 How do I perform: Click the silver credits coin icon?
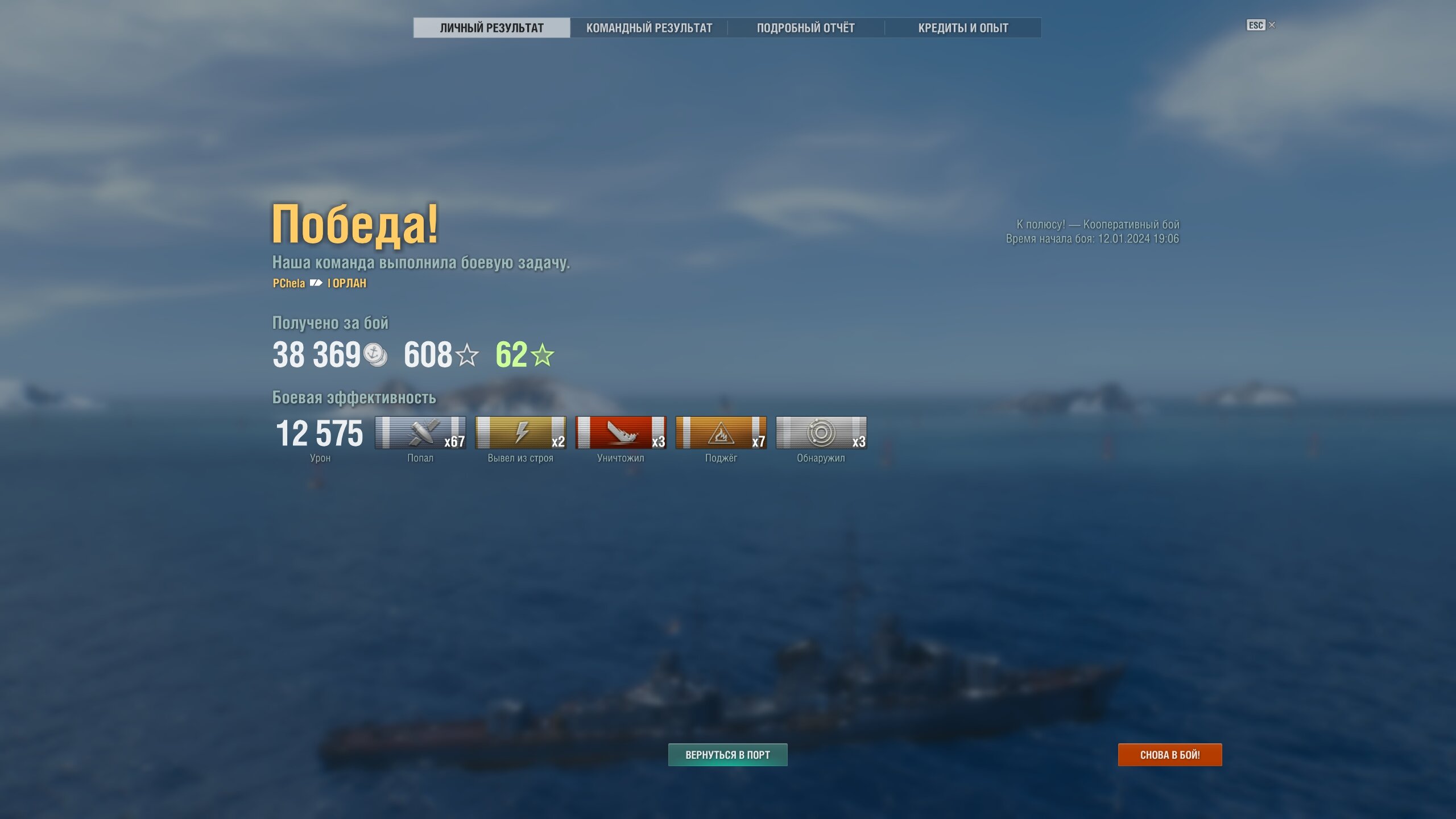[375, 355]
